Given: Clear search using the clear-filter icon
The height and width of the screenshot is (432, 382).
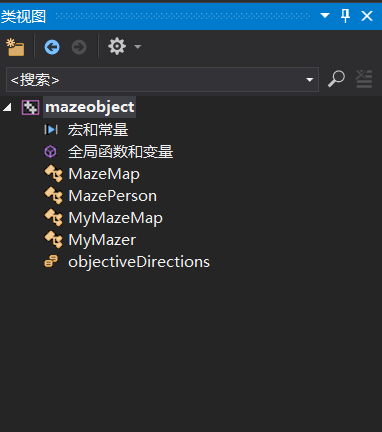Looking at the screenshot, I should click(364, 79).
